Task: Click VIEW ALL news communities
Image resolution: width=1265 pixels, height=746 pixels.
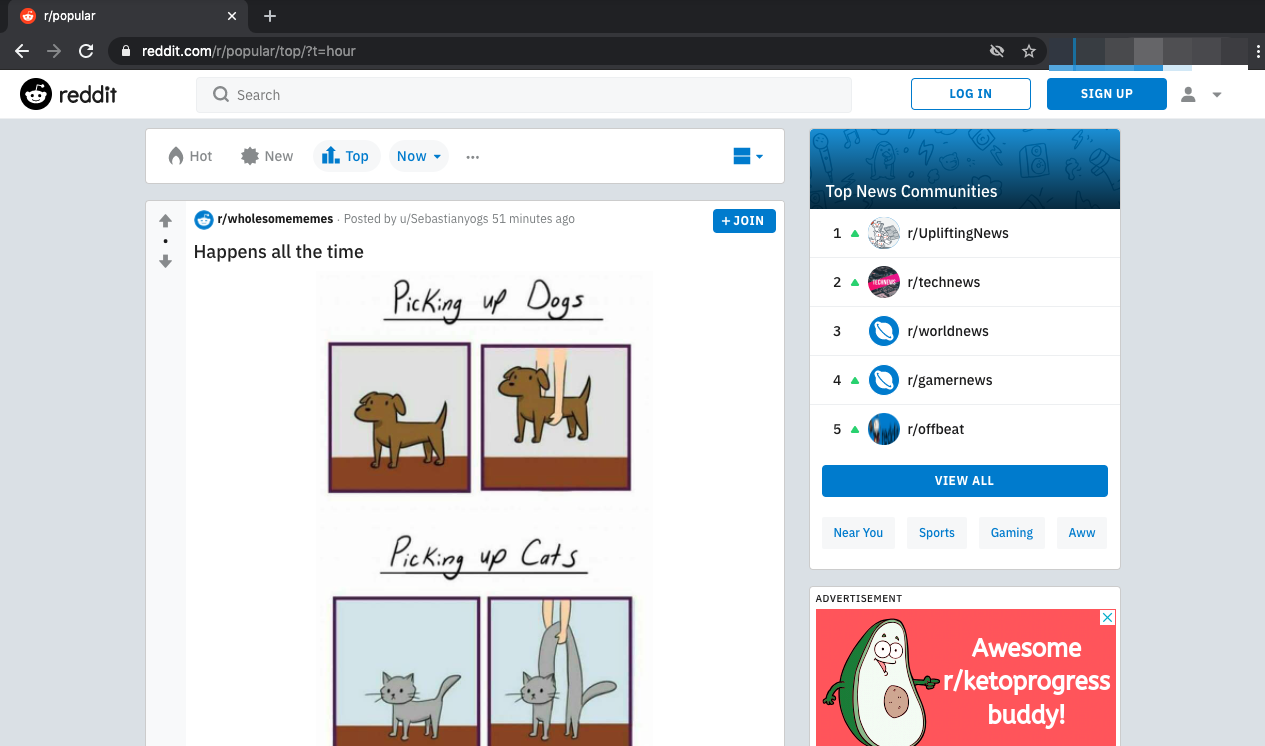Action: pos(964,480)
